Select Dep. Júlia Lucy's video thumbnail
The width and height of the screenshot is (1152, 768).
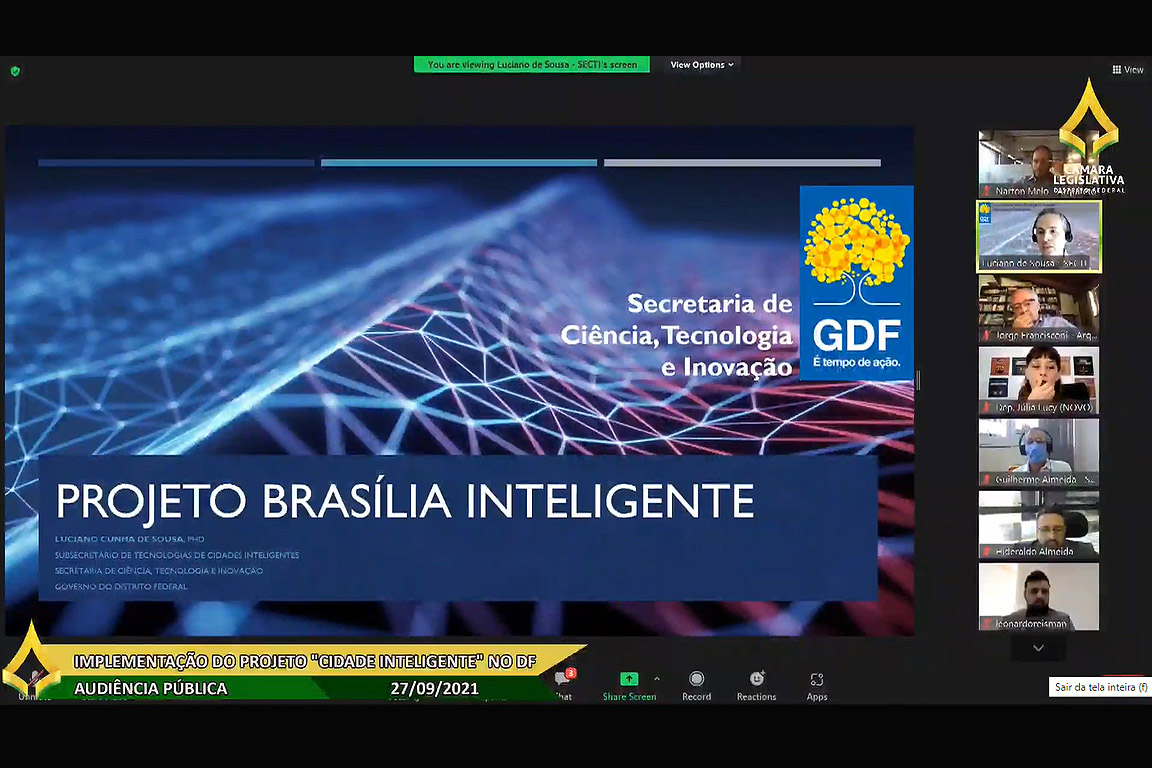1039,381
